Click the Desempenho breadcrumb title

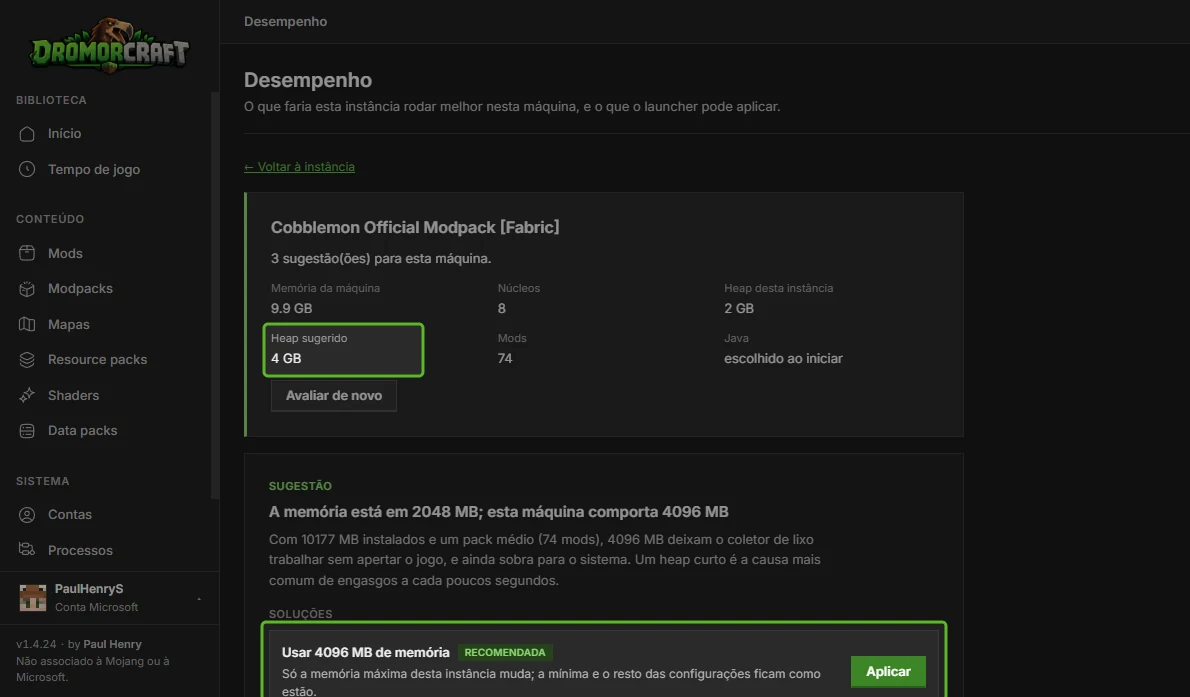285,21
